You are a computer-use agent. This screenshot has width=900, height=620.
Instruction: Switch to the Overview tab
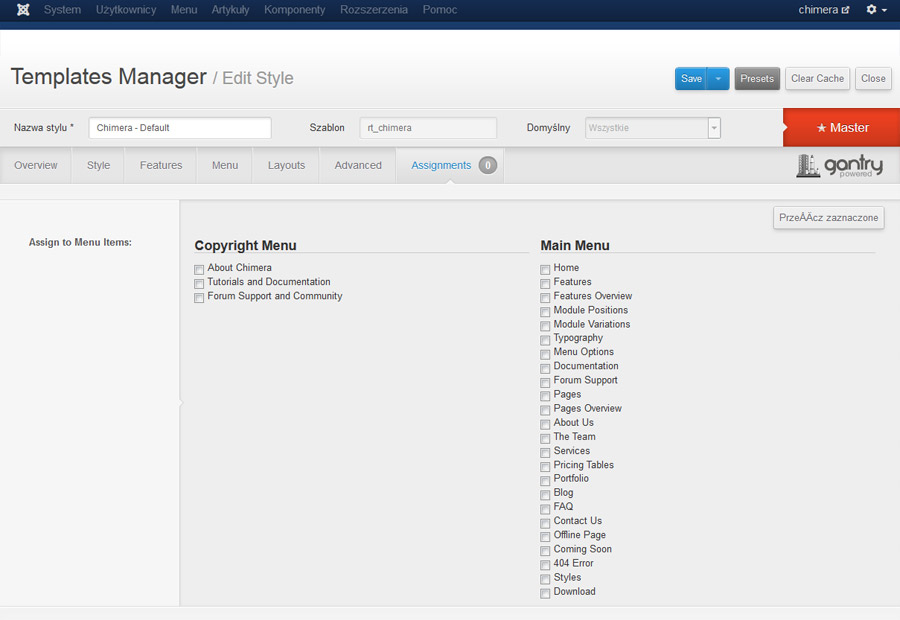tap(36, 165)
